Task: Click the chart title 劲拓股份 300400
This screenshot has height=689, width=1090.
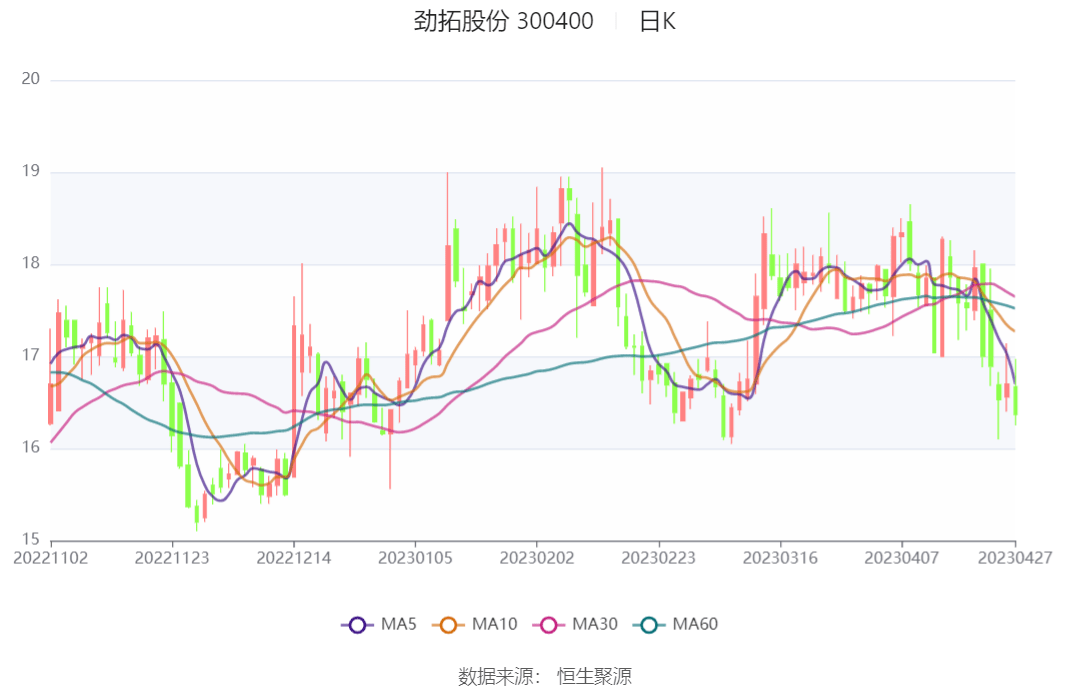Action: click(503, 21)
